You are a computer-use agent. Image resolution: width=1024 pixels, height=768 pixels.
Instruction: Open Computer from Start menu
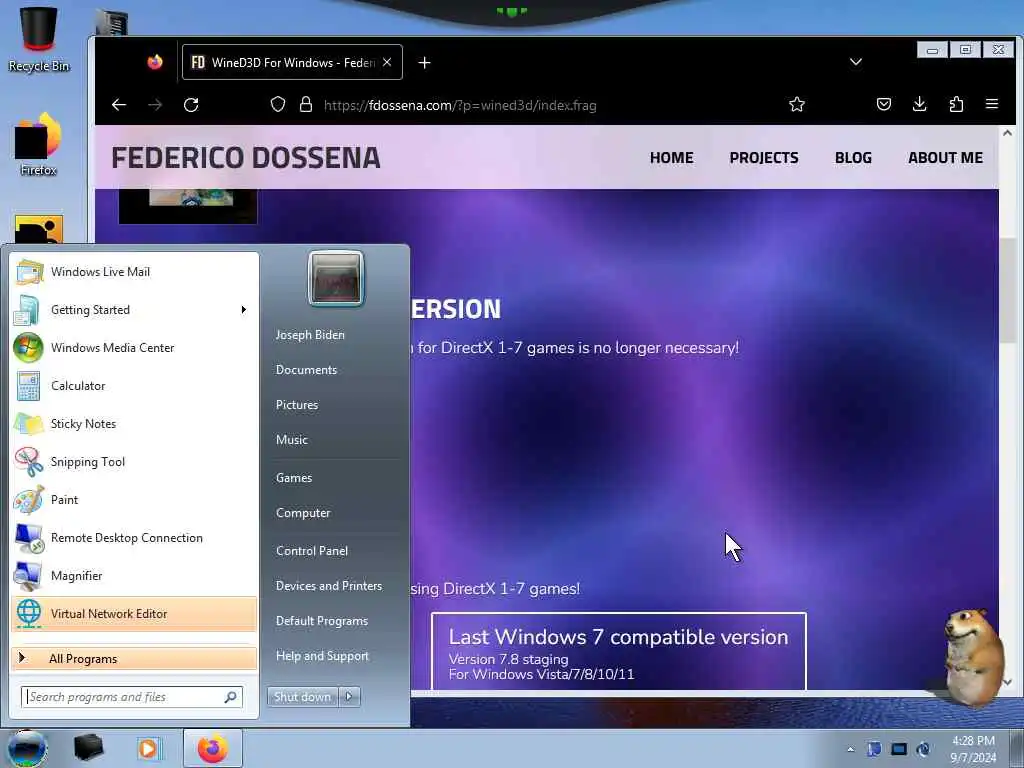click(302, 513)
